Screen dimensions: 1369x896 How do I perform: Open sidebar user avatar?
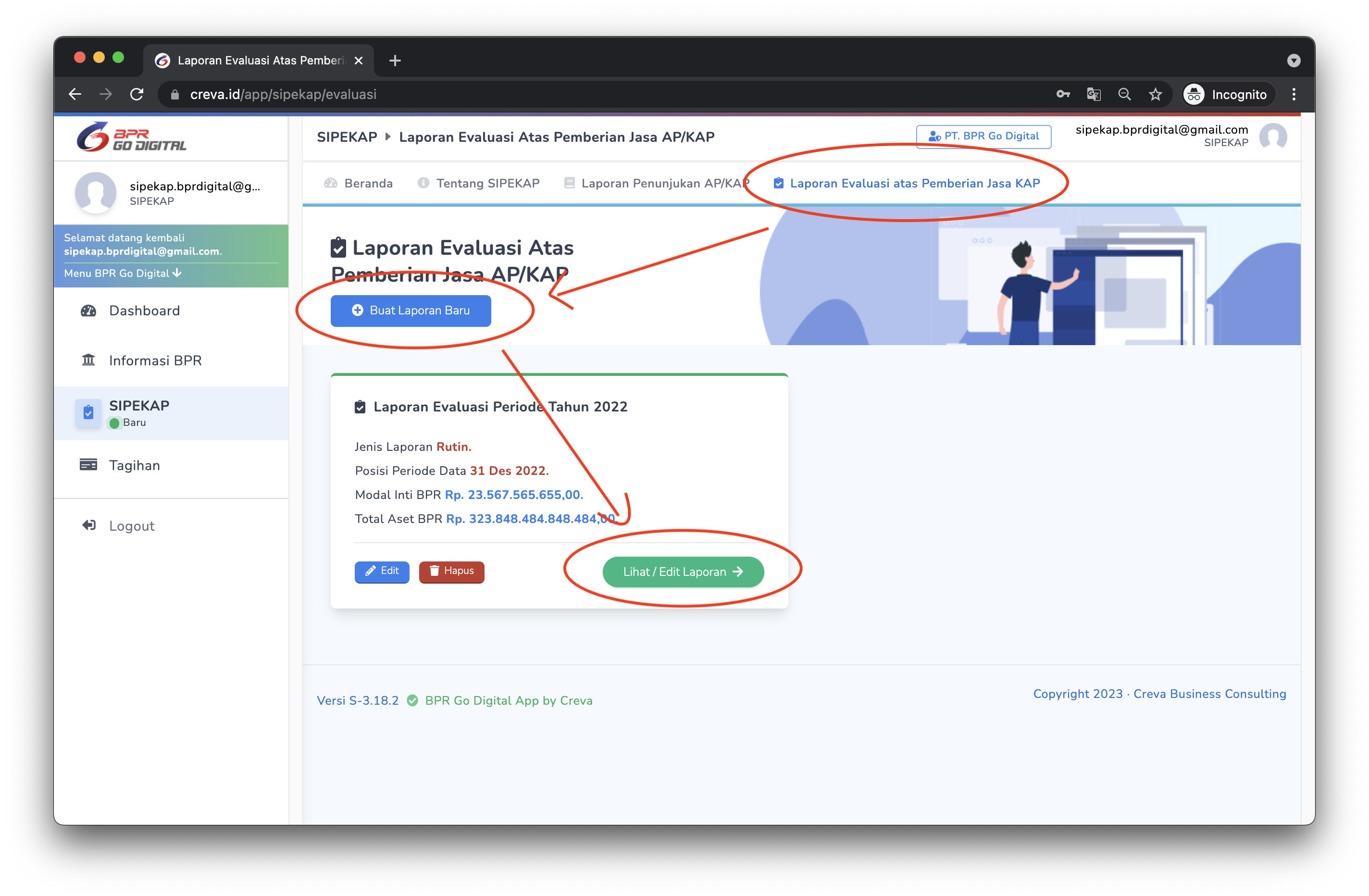point(96,193)
